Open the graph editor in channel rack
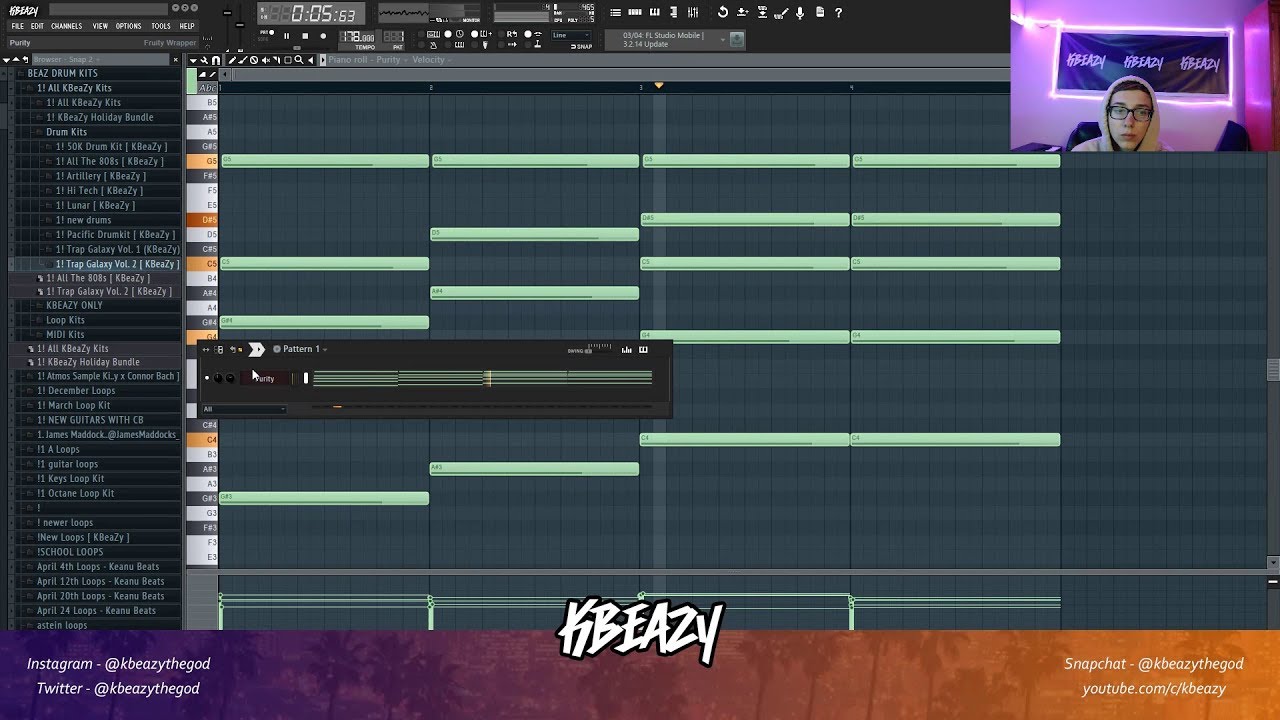This screenshot has width=1280, height=720. click(627, 349)
